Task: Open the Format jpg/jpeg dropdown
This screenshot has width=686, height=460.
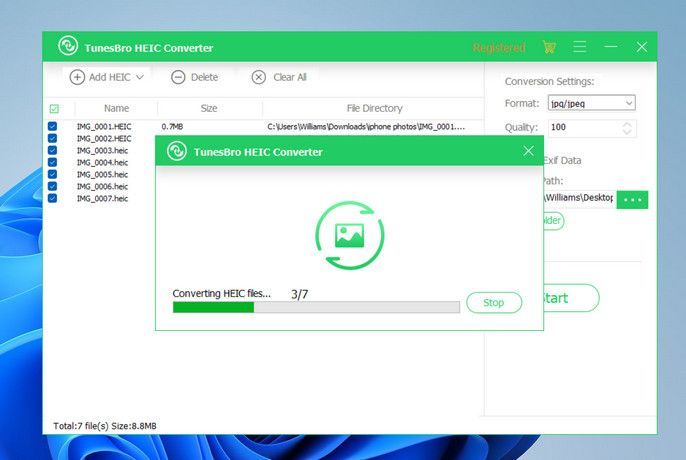Action: click(592, 103)
